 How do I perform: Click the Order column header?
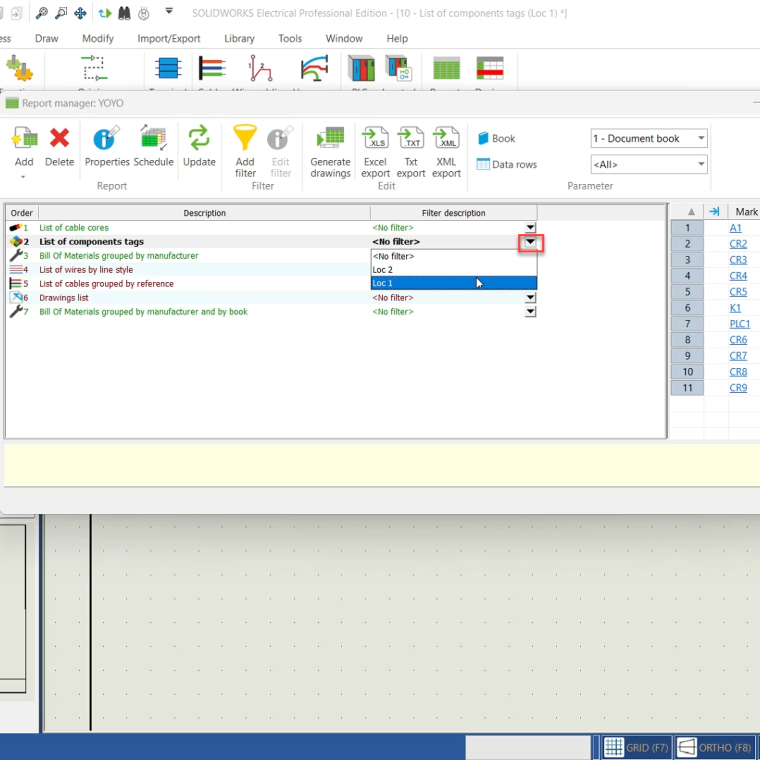pos(22,213)
